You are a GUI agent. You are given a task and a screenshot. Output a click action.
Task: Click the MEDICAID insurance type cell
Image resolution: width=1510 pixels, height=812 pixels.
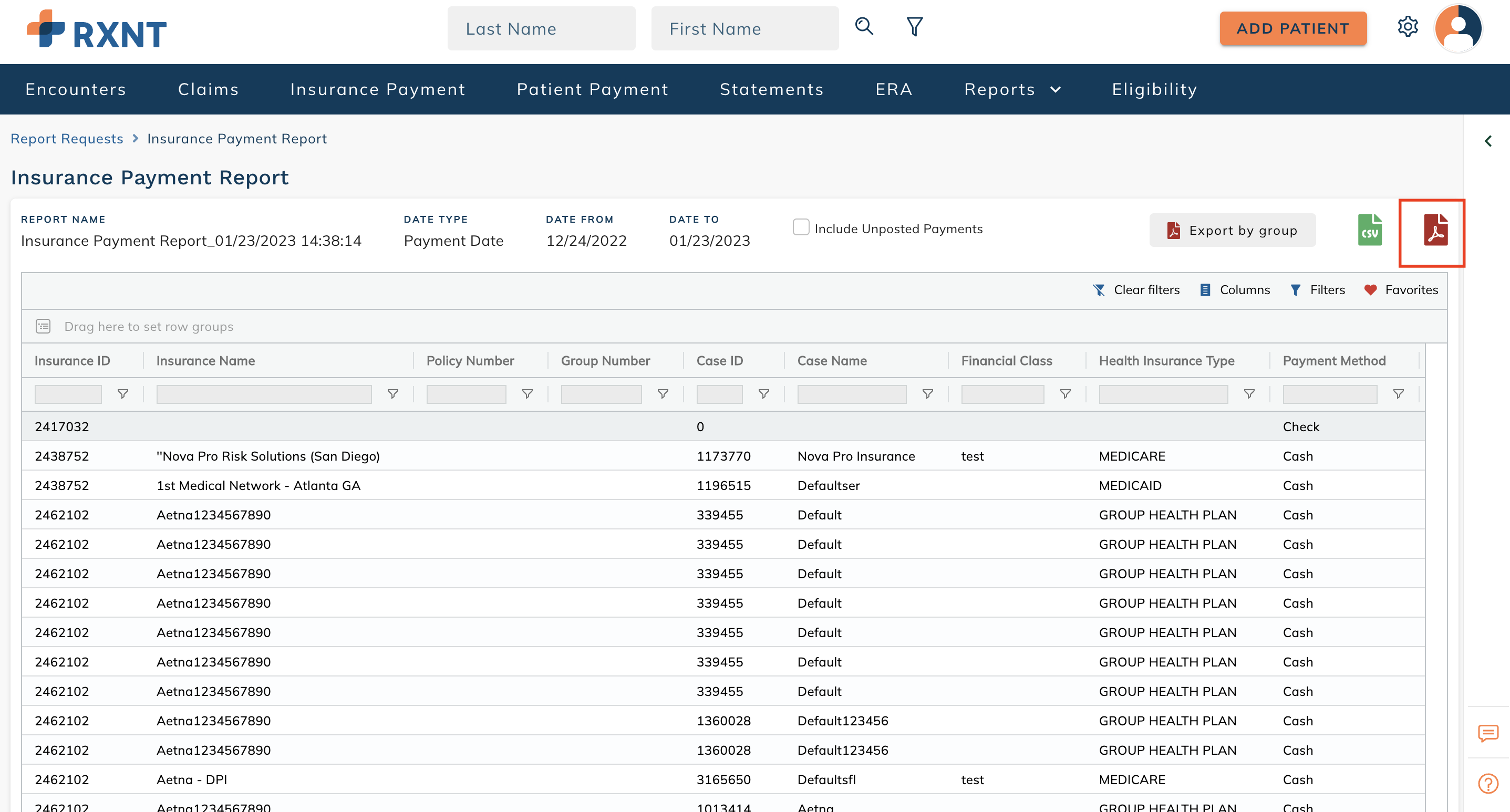(1130, 485)
